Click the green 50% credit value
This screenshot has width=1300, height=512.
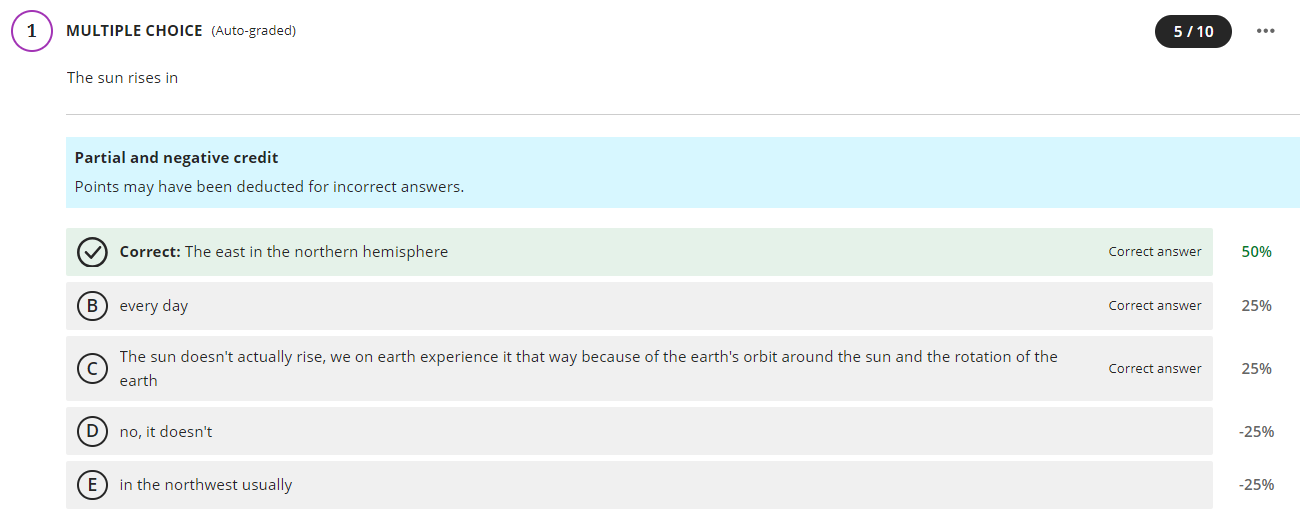[1256, 252]
